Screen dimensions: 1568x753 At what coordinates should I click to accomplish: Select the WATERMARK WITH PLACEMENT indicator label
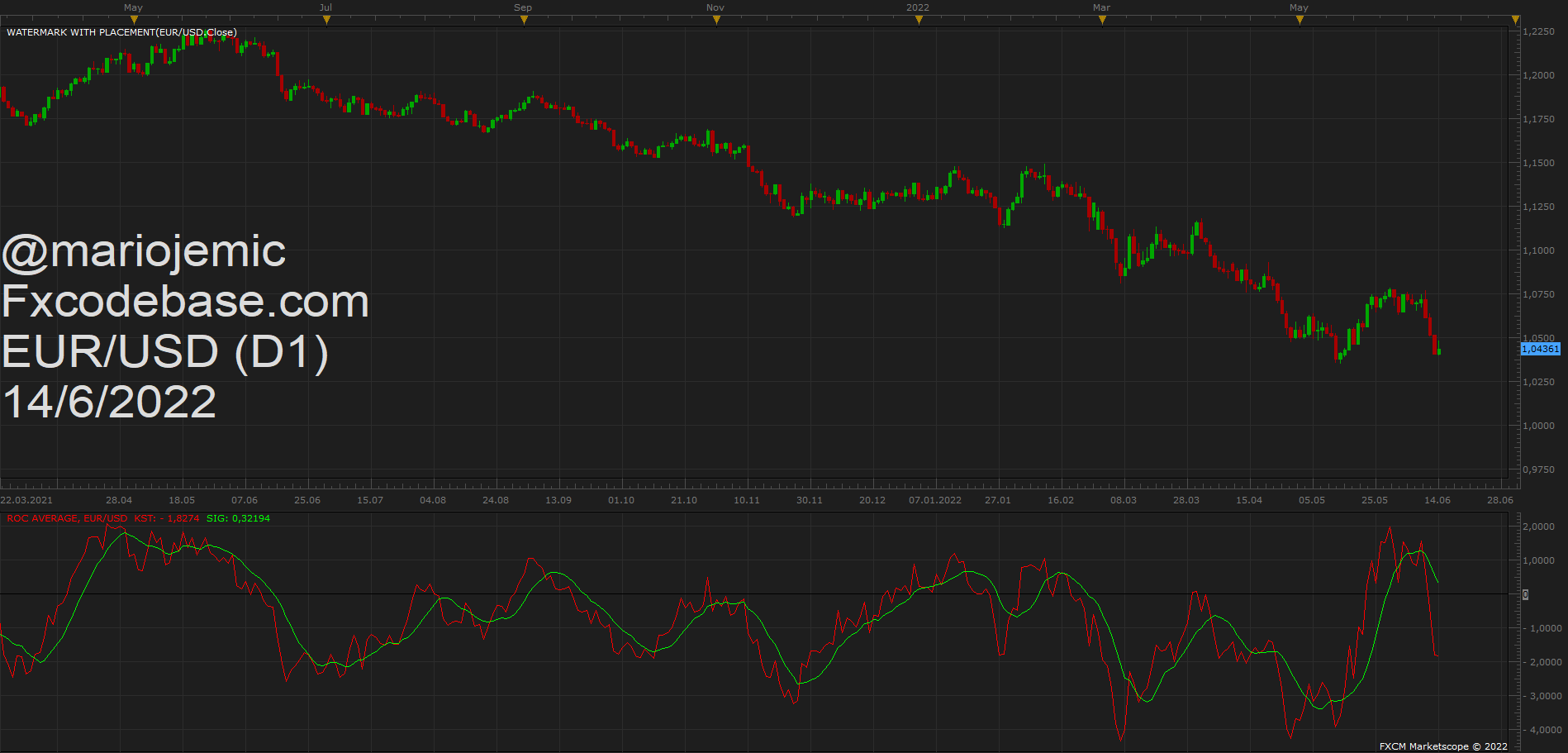click(121, 32)
